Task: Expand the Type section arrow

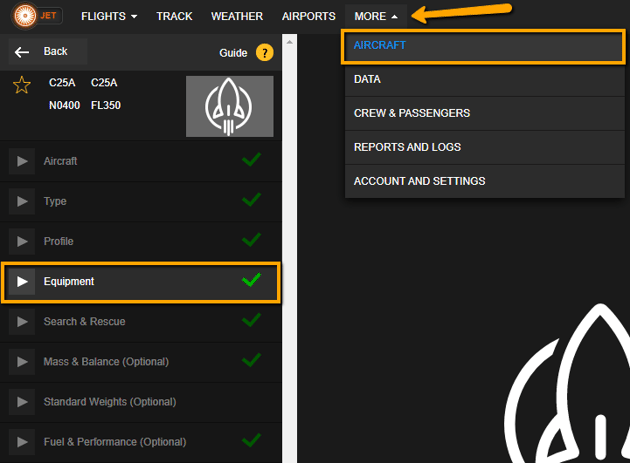Action: (22, 201)
